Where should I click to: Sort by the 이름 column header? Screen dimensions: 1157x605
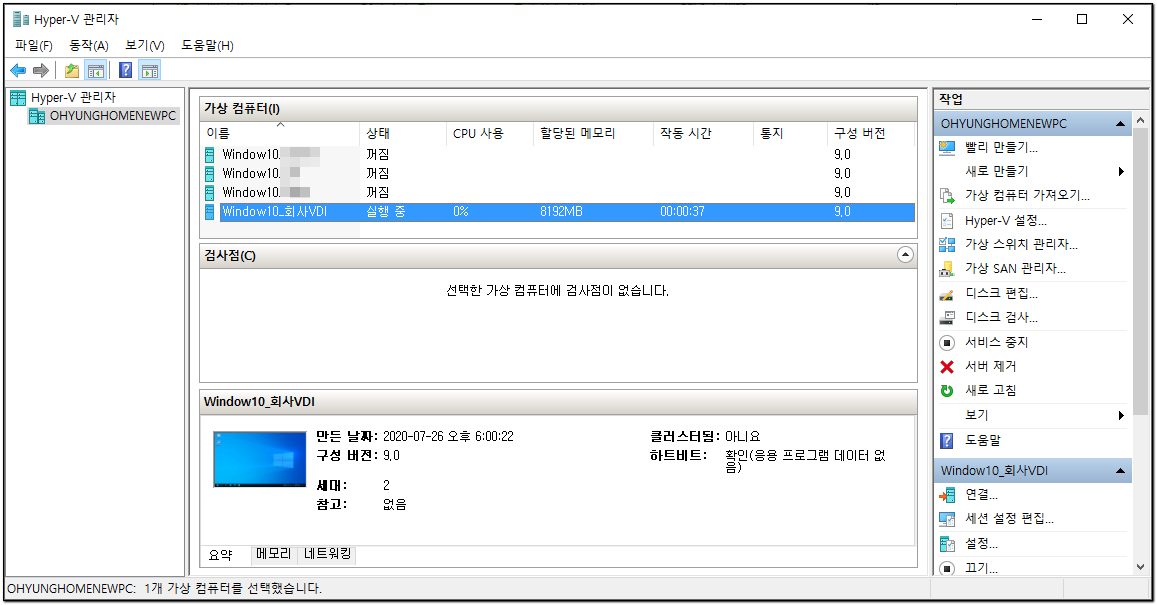[280, 134]
